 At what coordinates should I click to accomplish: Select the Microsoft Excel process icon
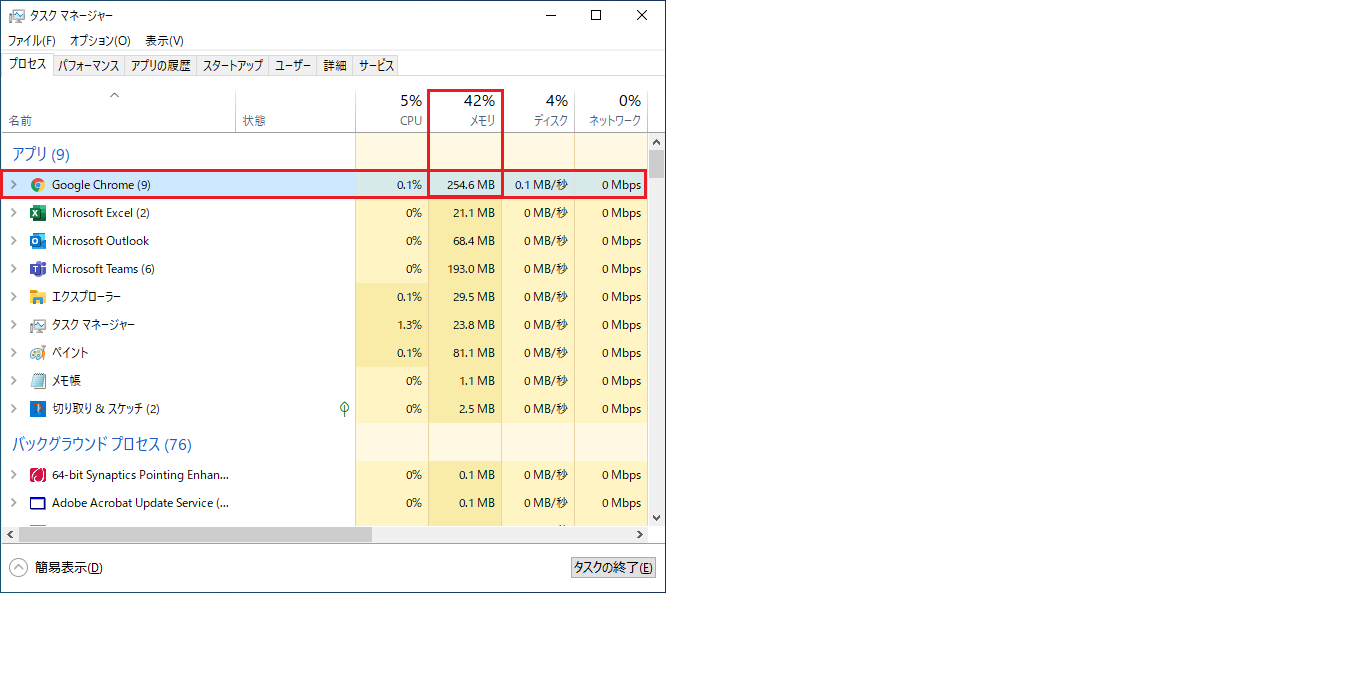38,213
